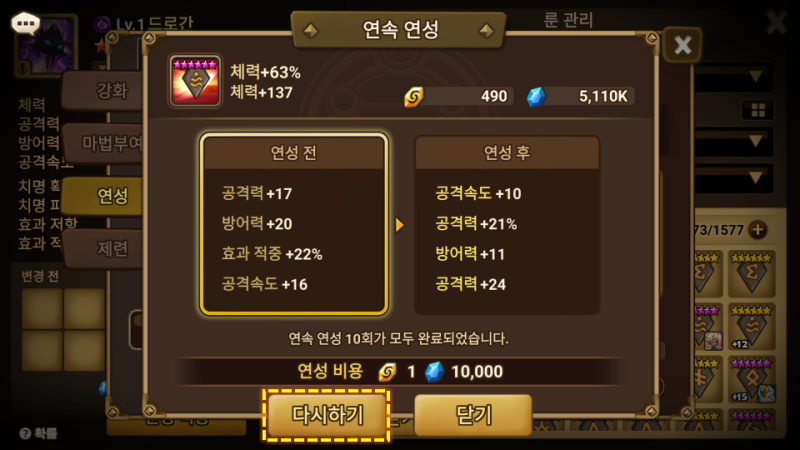Select the 연성 후 stats panel

(507, 224)
